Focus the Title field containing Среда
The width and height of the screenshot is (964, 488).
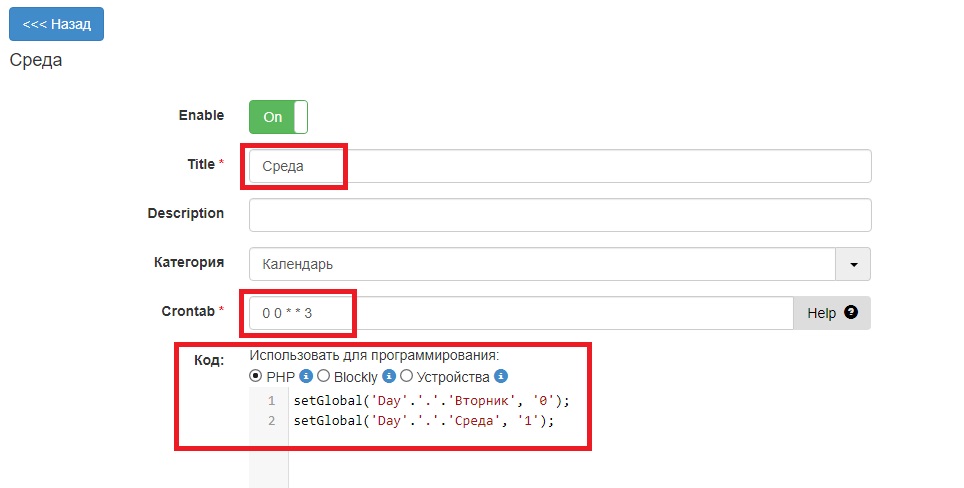[x=560, y=166]
